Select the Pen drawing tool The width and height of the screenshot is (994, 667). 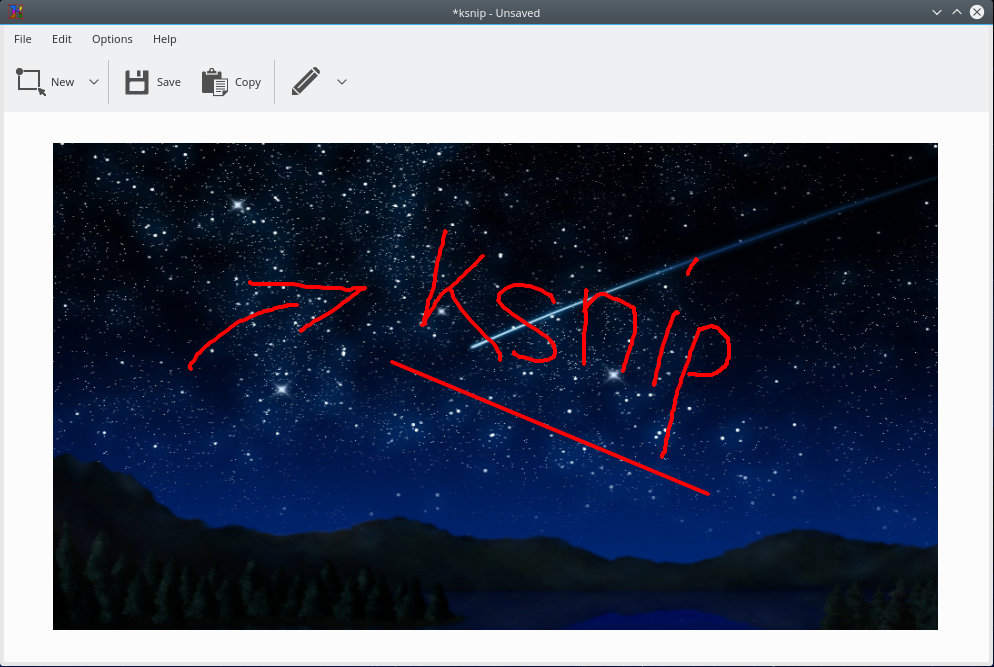click(306, 82)
